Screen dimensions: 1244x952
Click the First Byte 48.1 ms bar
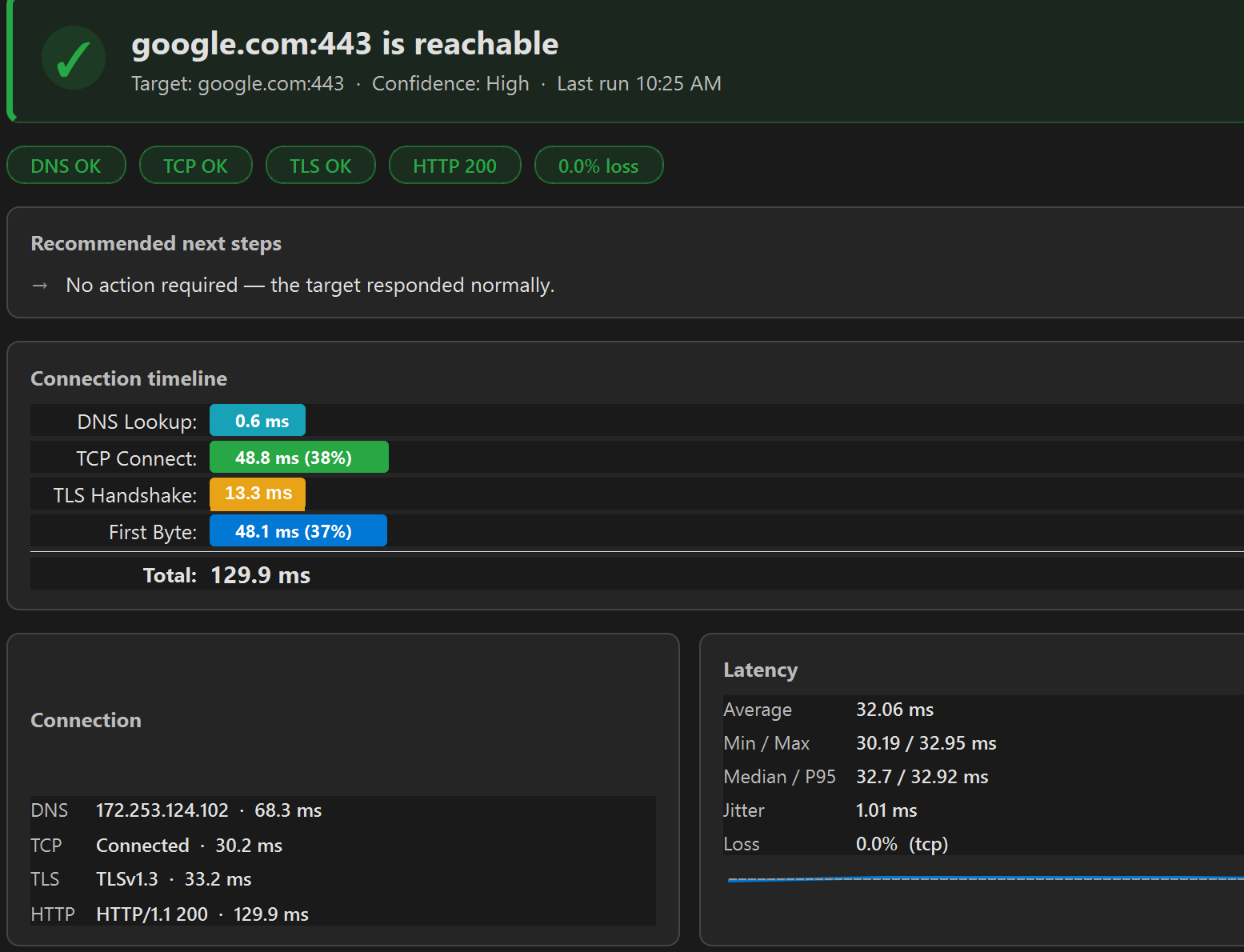tap(298, 530)
